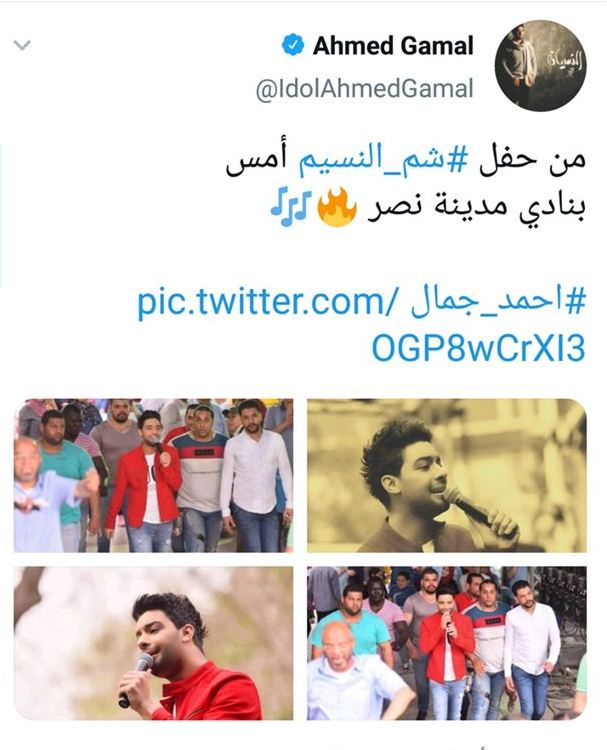
Task: View the bottom crowd photo with the laughing bald man
Action: point(447,643)
